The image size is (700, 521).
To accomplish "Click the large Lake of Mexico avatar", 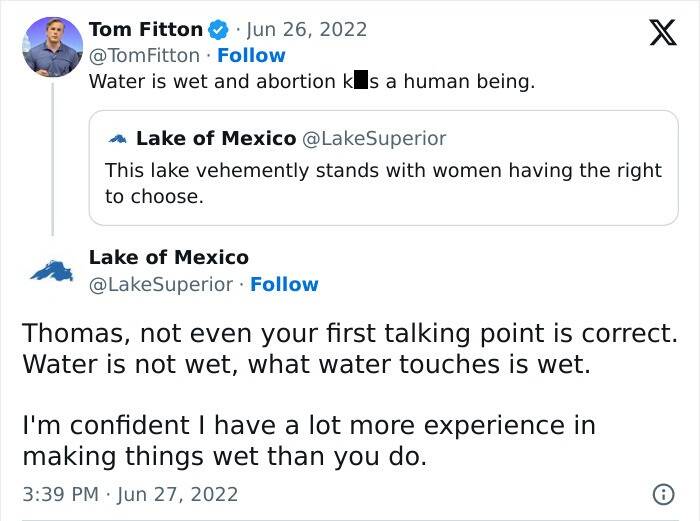I will coord(52,270).
